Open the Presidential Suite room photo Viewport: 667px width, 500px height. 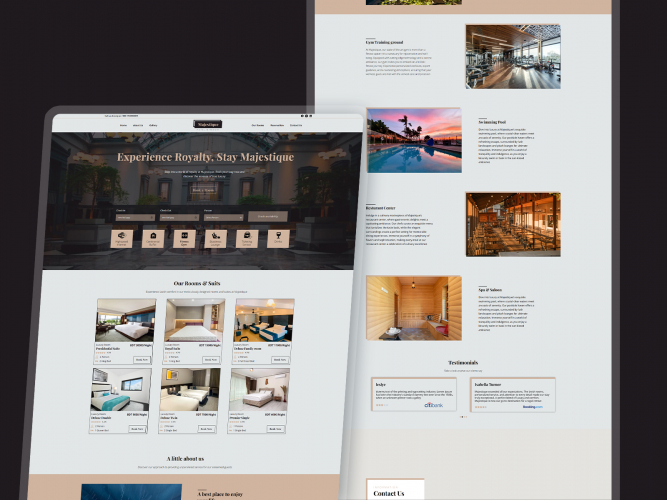click(125, 320)
